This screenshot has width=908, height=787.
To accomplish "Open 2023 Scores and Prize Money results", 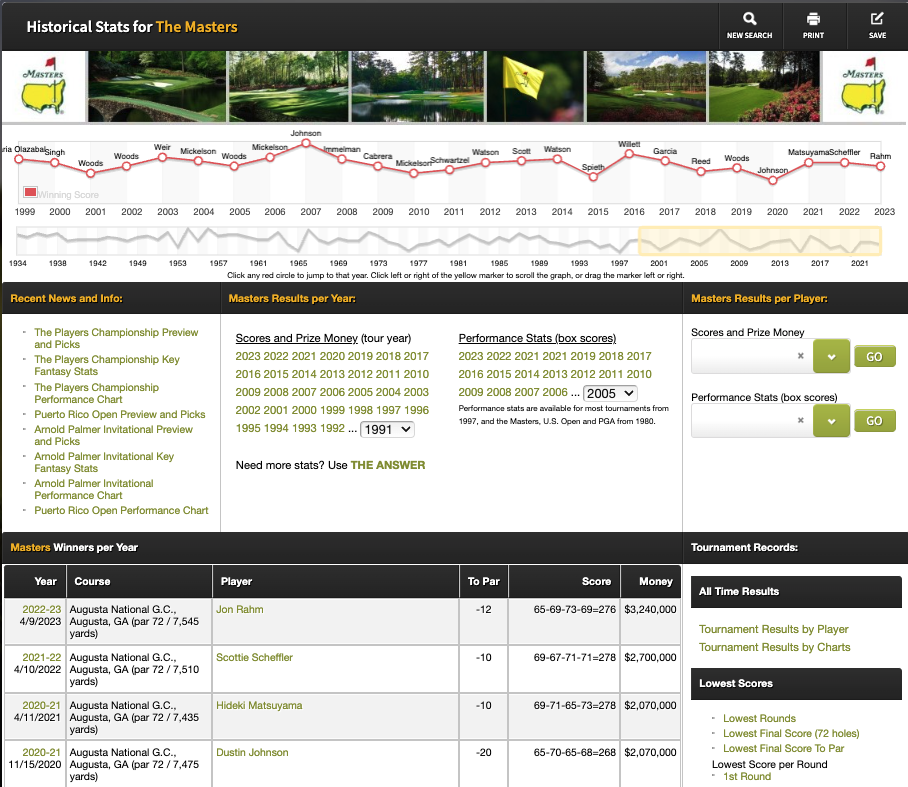I will [248, 356].
